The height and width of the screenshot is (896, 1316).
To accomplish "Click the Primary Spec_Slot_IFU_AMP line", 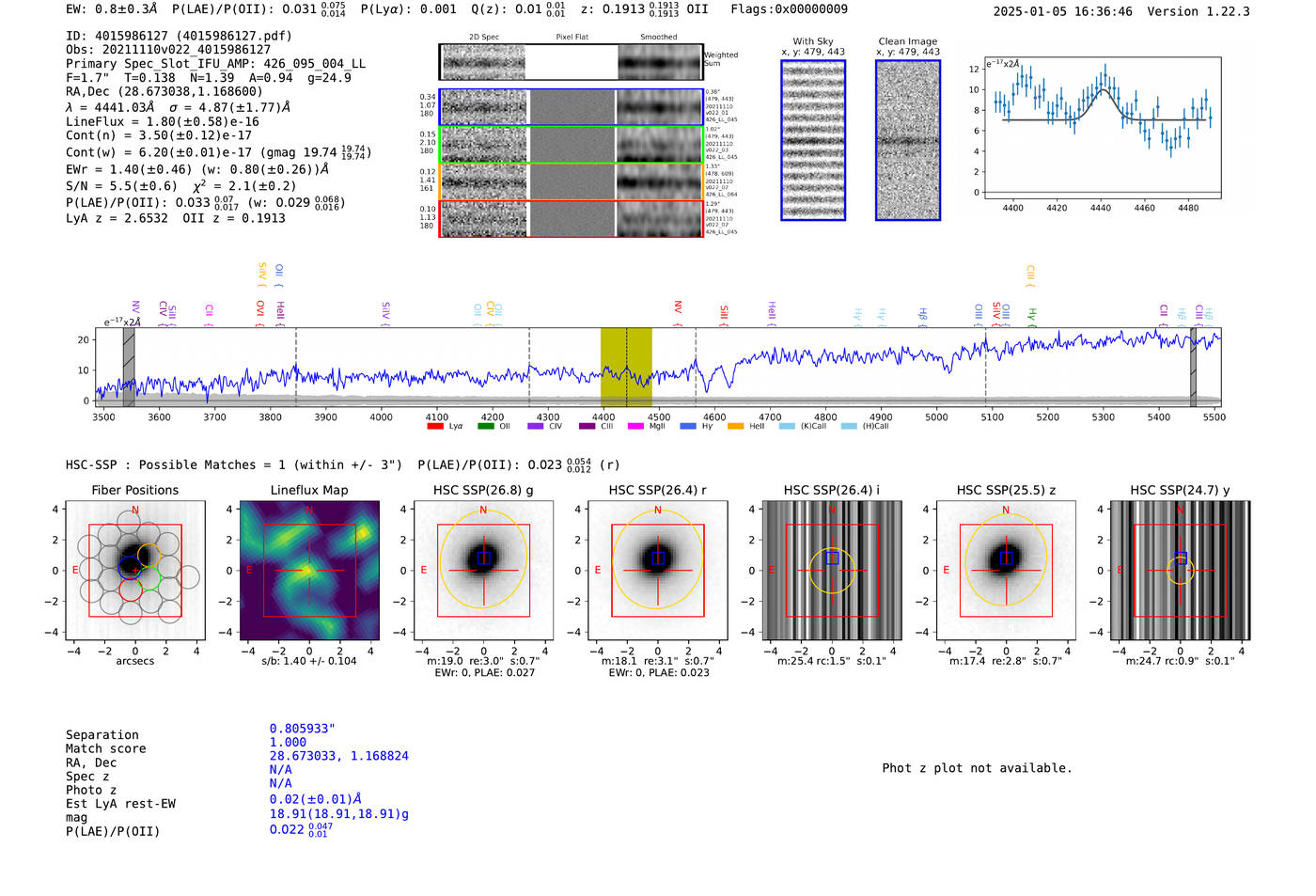I will (x=215, y=63).
